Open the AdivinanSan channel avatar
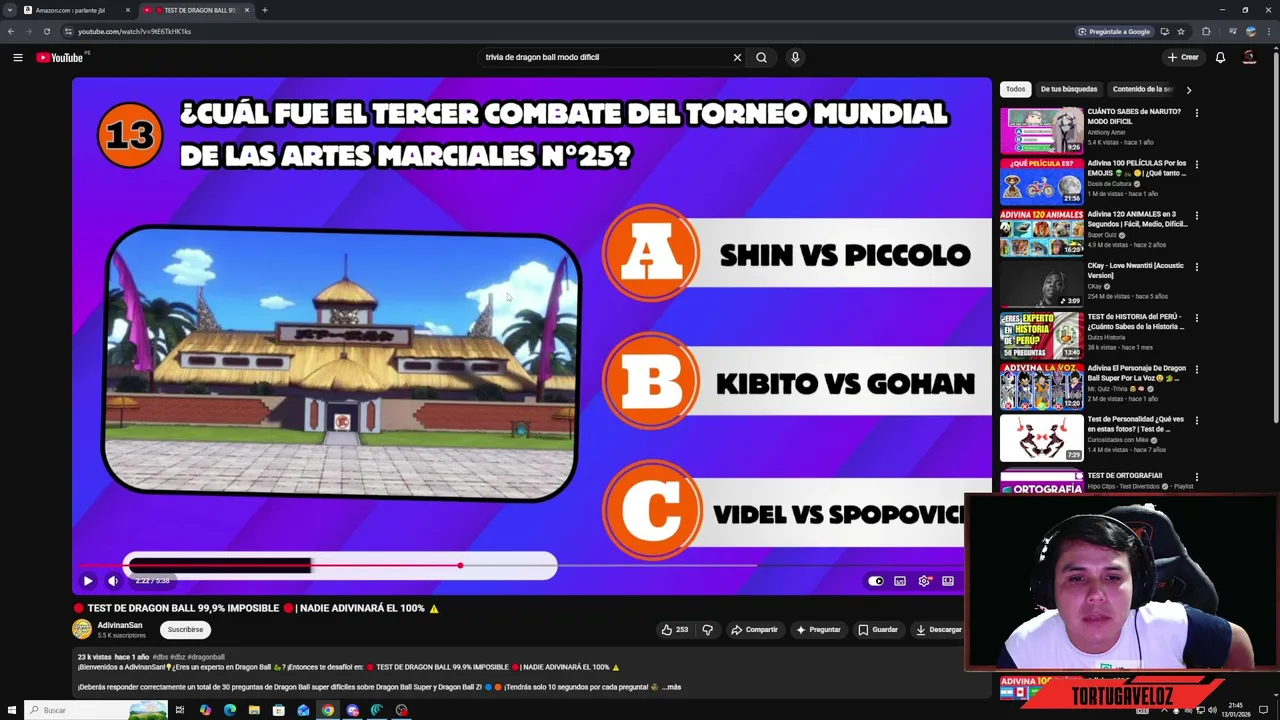Screen dimensions: 1280x720 82,629
